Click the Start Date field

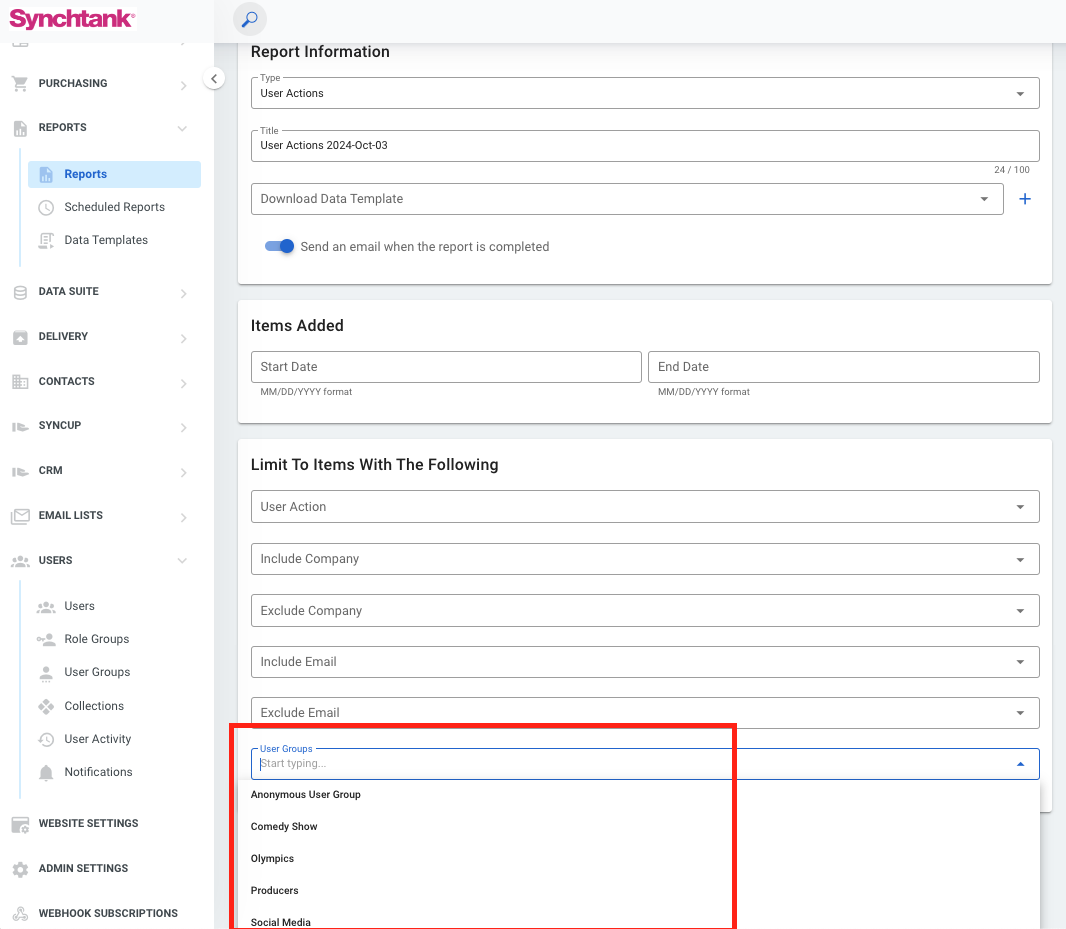pos(445,367)
